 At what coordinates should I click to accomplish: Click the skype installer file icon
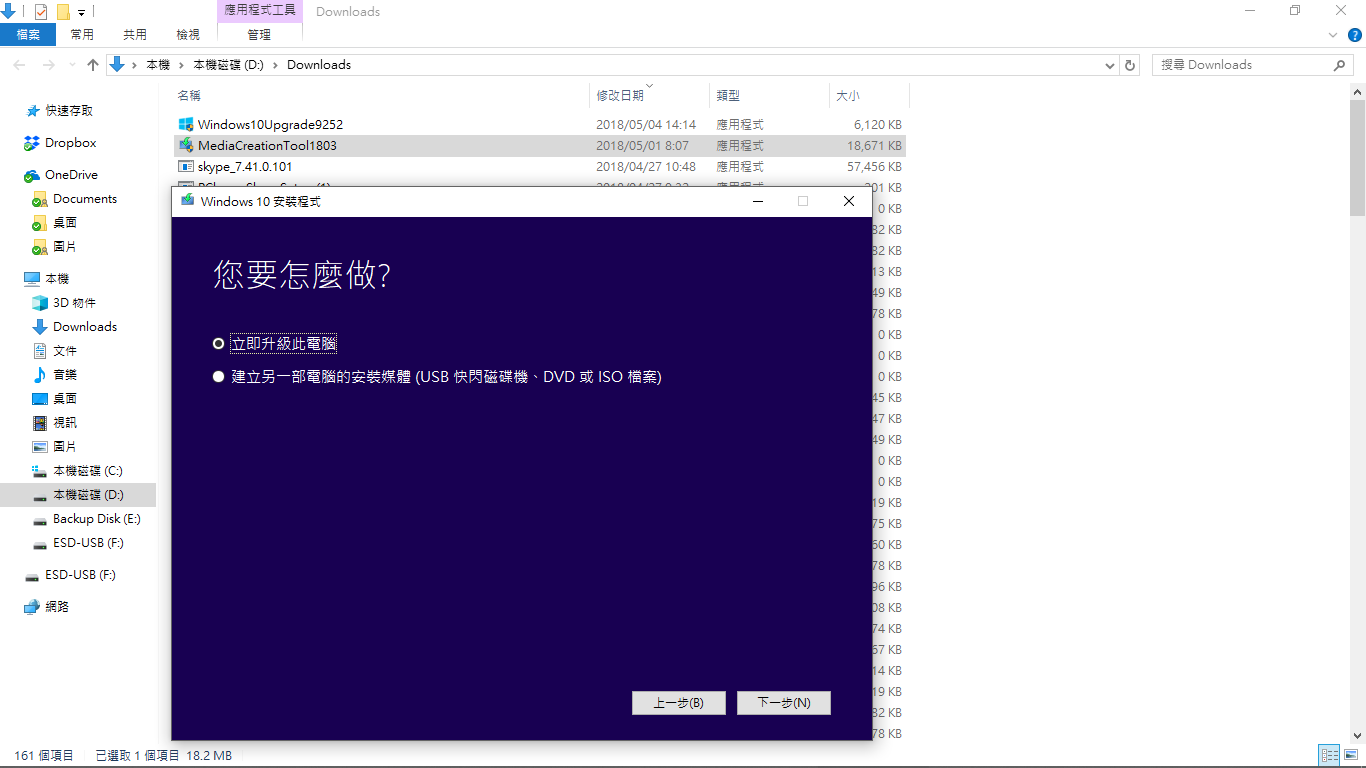click(x=185, y=167)
